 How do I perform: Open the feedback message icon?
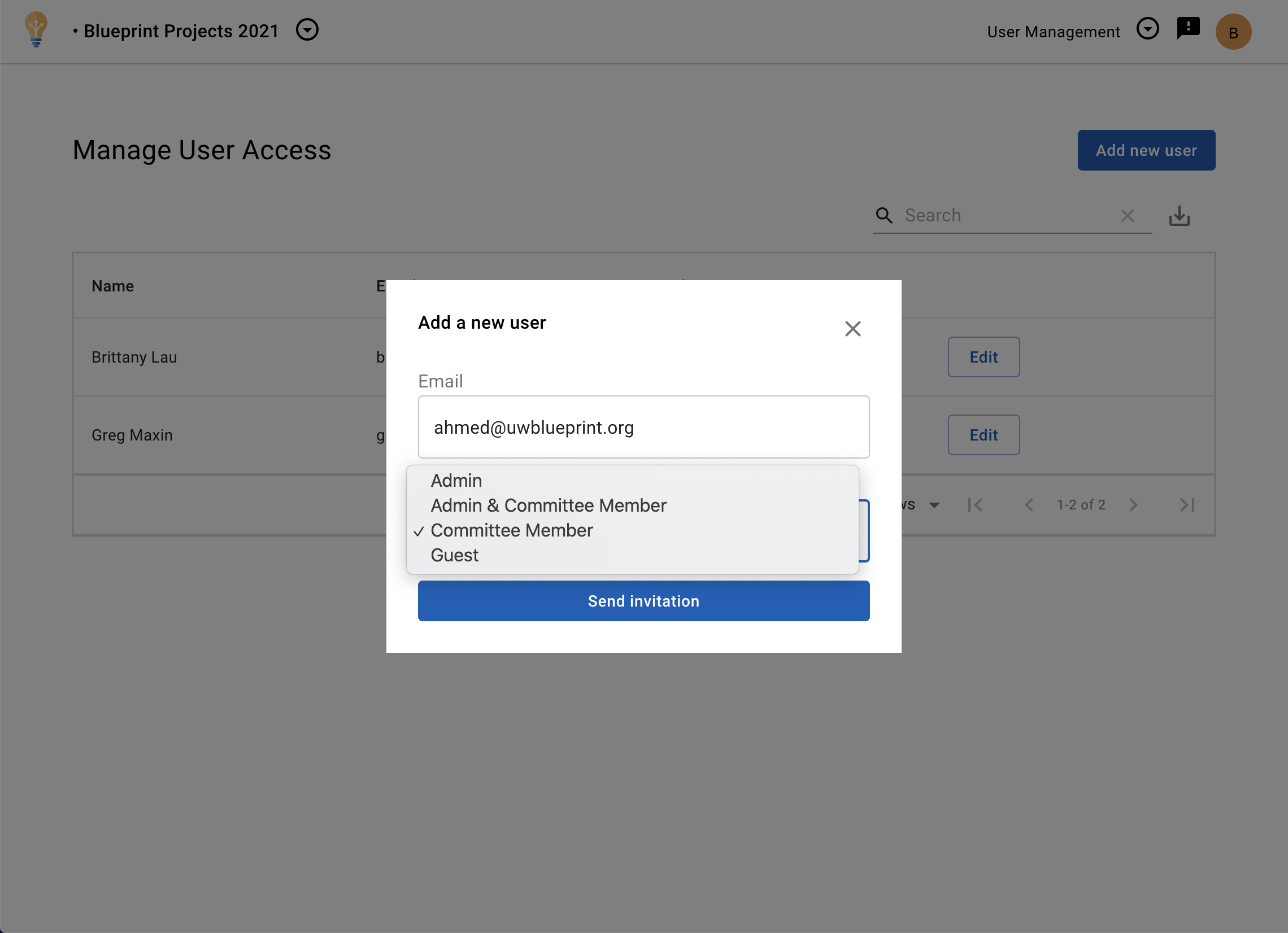[1188, 28]
